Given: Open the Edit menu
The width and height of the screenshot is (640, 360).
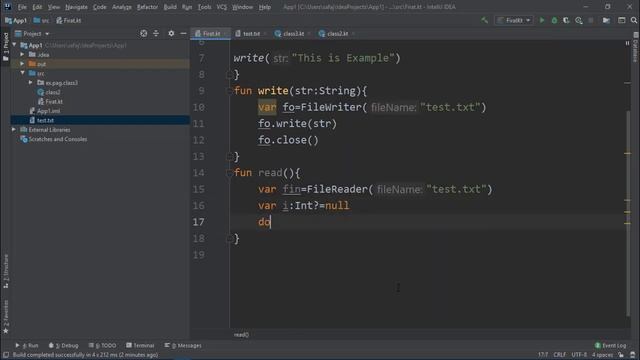Looking at the screenshot, I should click(x=37, y=7).
